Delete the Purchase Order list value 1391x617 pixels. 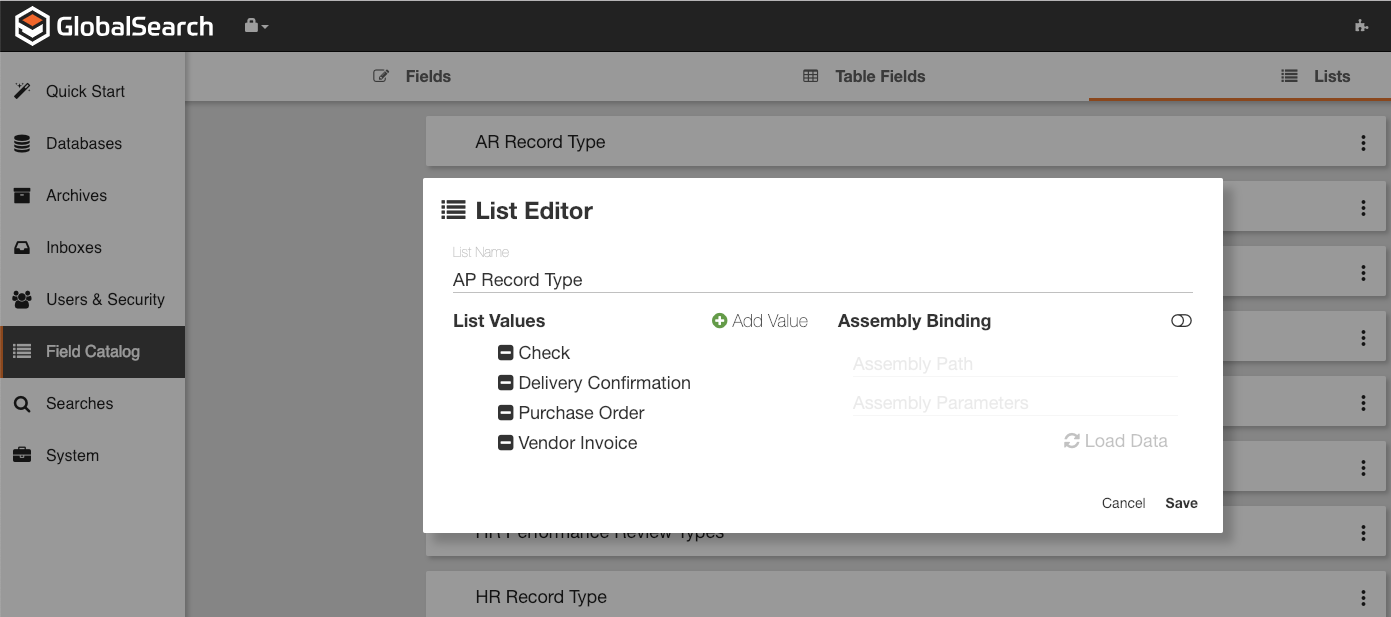click(x=505, y=413)
